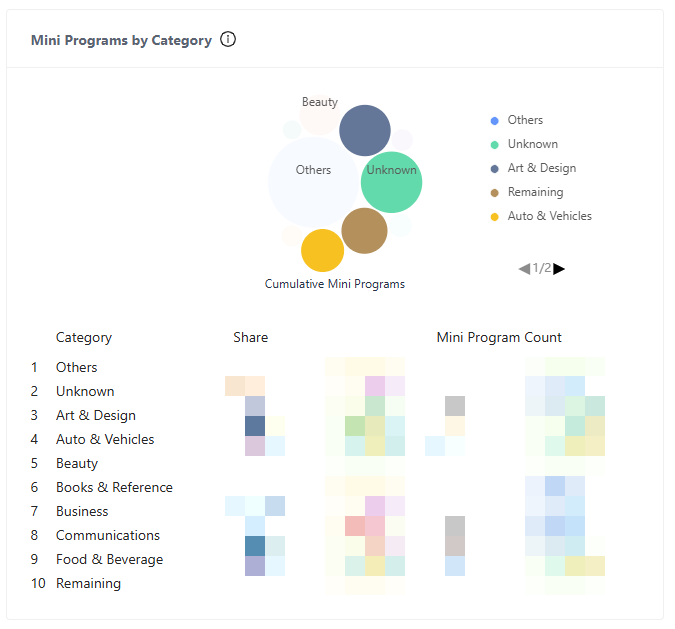Open the Communications category row
The height and width of the screenshot is (629, 675).
[108, 535]
